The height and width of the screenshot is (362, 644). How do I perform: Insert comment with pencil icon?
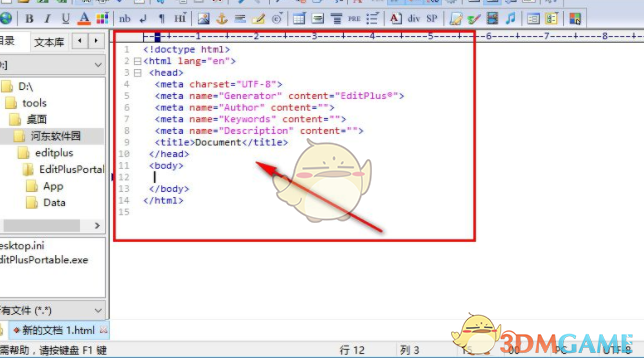click(258, 18)
